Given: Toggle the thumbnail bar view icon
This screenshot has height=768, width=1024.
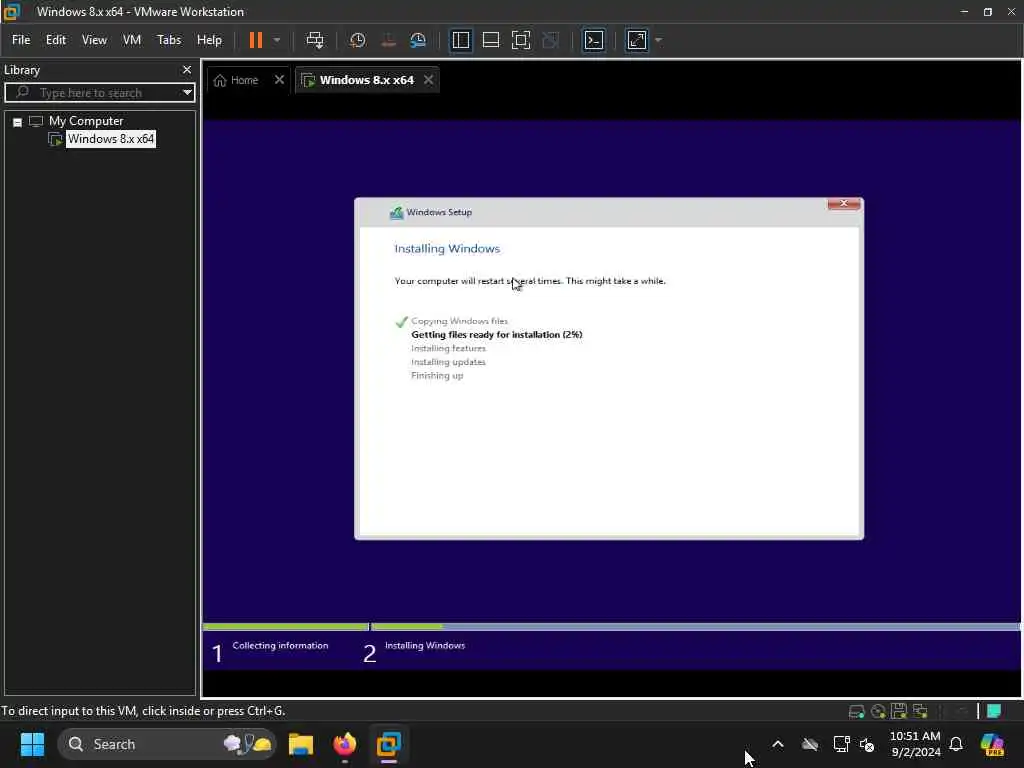Looking at the screenshot, I should pyautogui.click(x=490, y=40).
